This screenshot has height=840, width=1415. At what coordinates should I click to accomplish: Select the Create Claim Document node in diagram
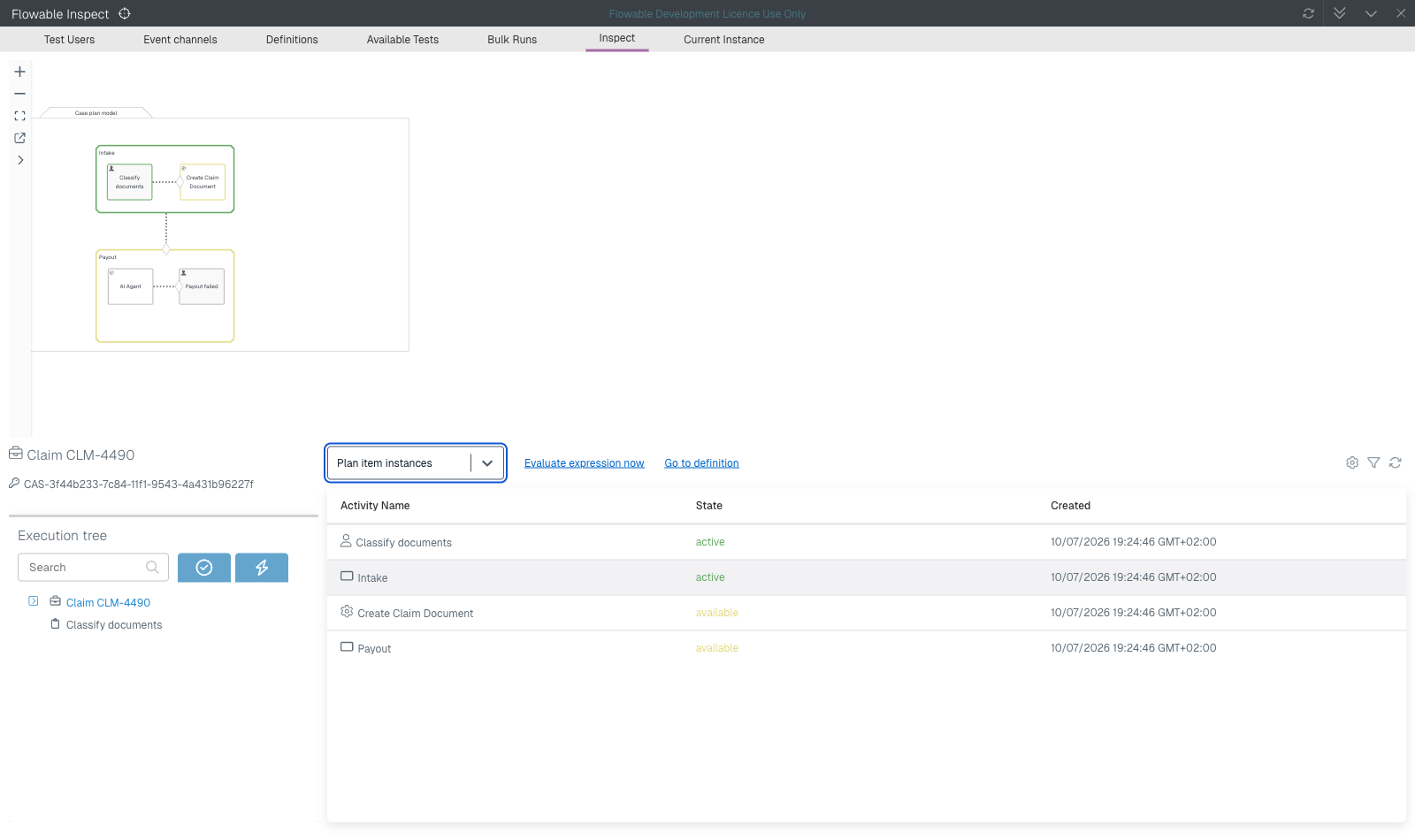203,182
